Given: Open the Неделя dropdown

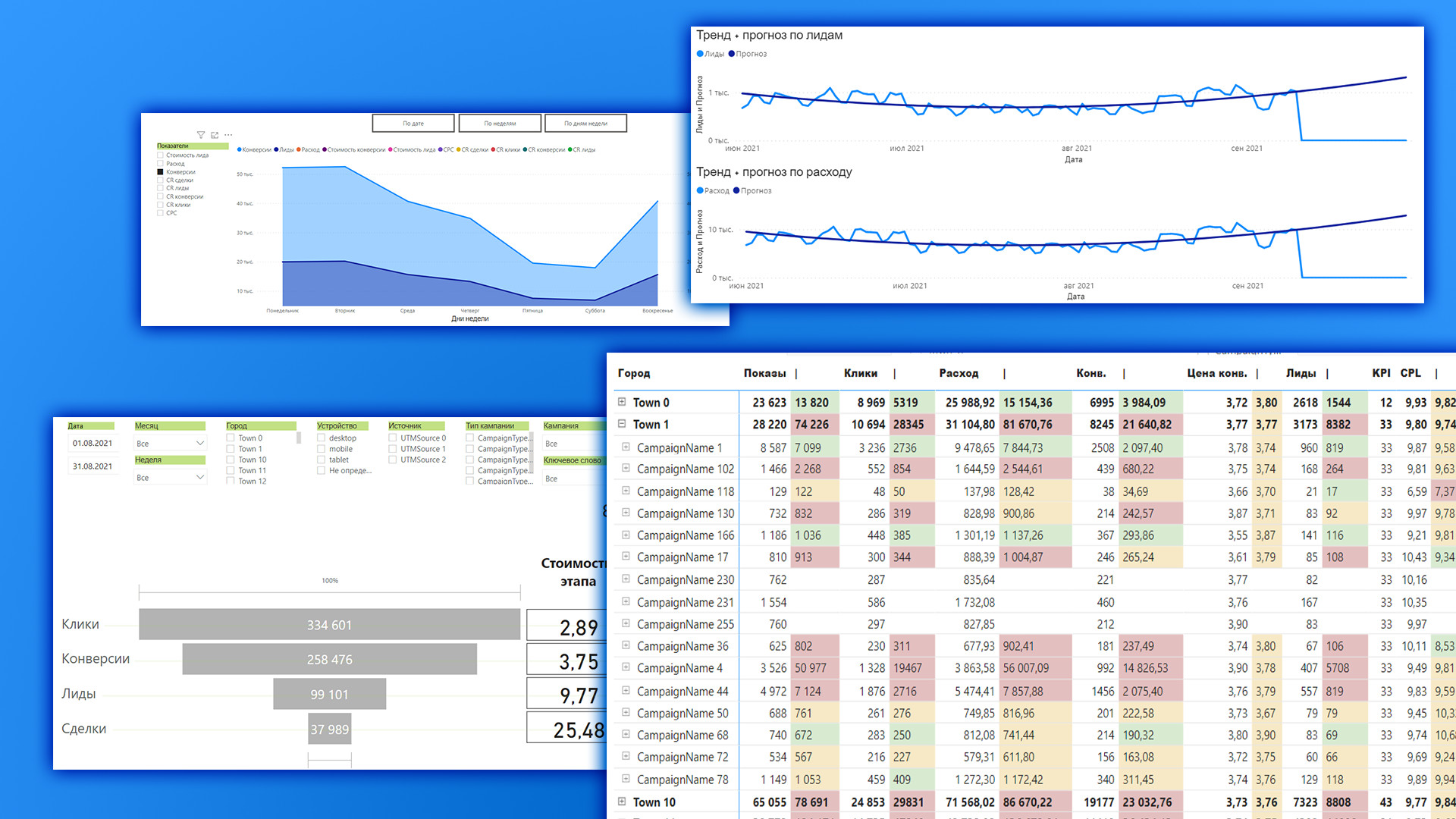Looking at the screenshot, I should 170,477.
